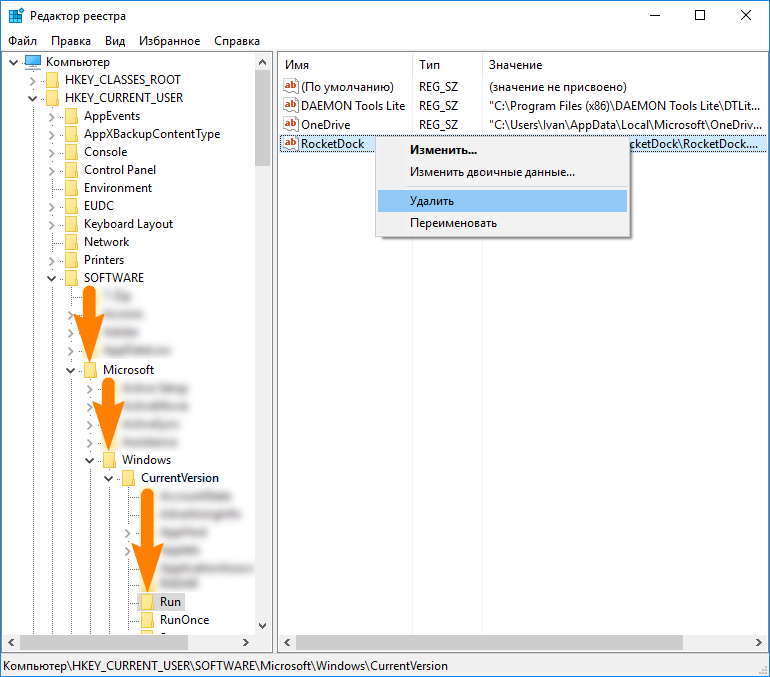
Task: Select the RunOnce key in tree
Action: point(184,620)
